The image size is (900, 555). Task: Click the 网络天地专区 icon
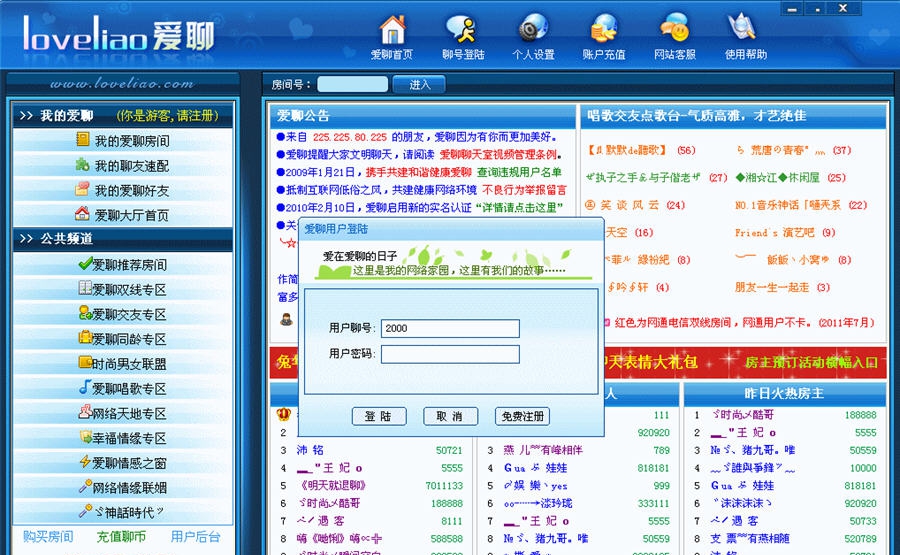click(x=86, y=412)
